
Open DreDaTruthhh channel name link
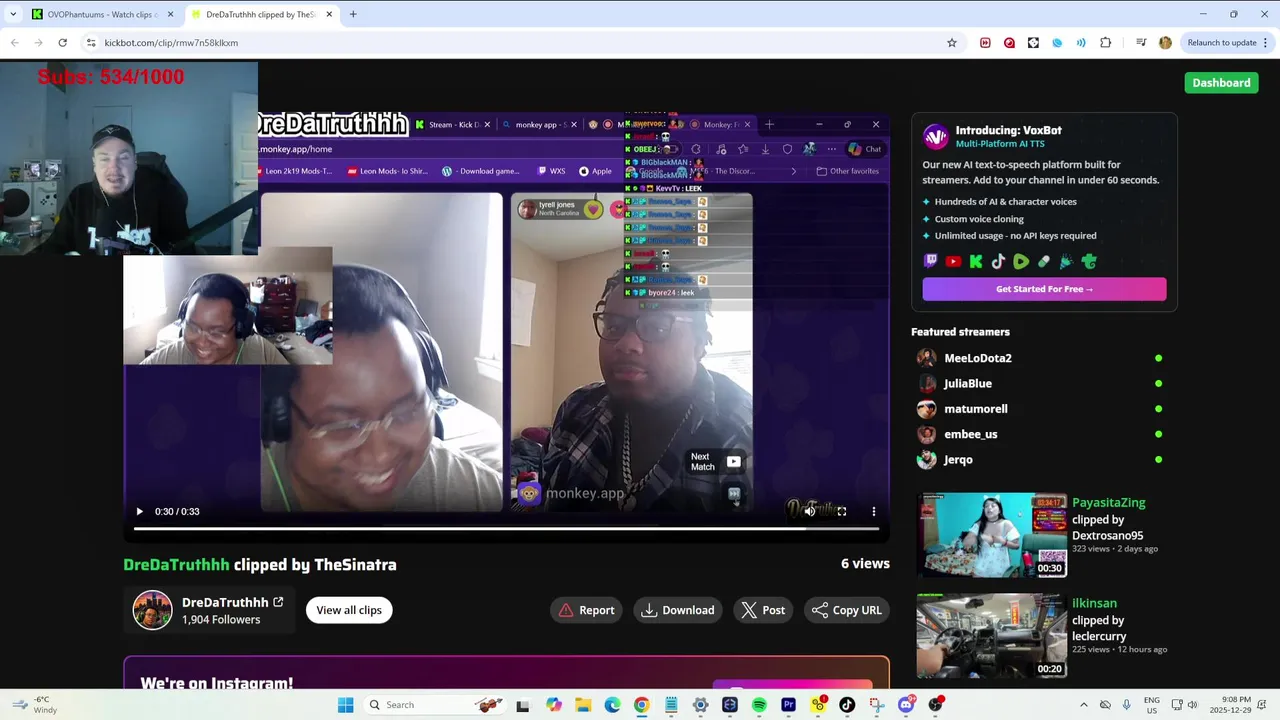[225, 602]
